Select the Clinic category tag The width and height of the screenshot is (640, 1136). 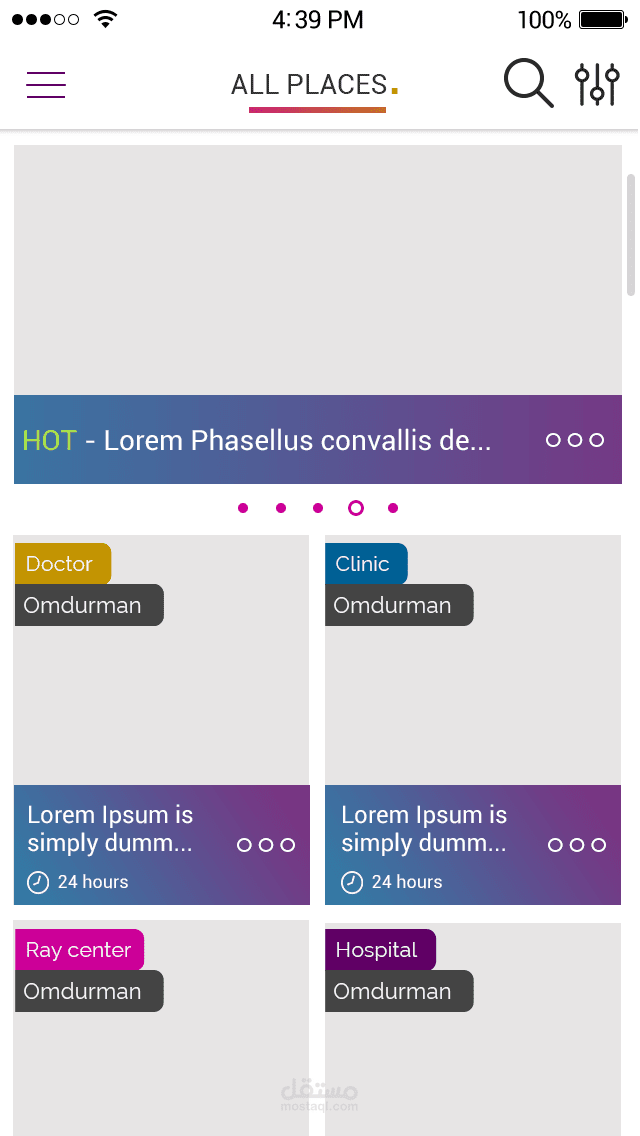click(x=365, y=564)
